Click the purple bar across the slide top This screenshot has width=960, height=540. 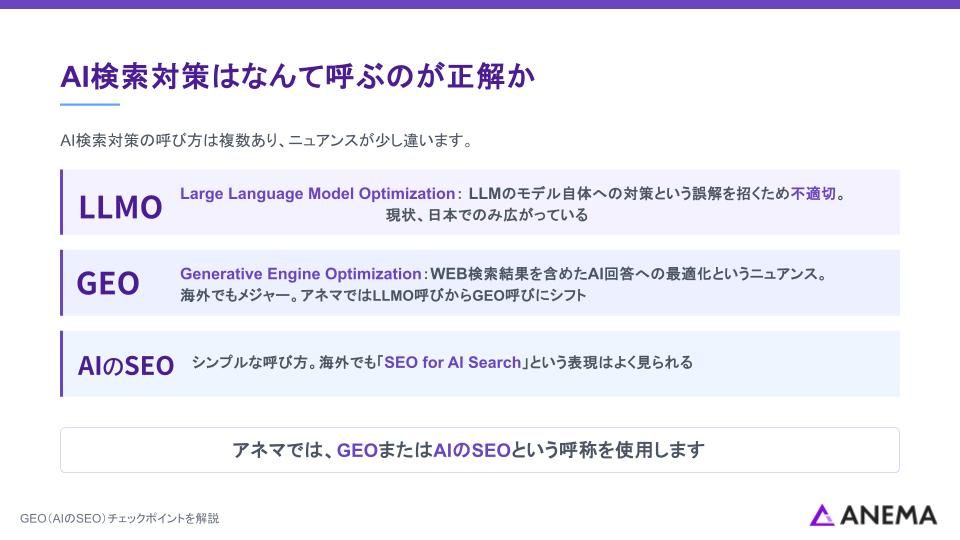[x=480, y=4]
